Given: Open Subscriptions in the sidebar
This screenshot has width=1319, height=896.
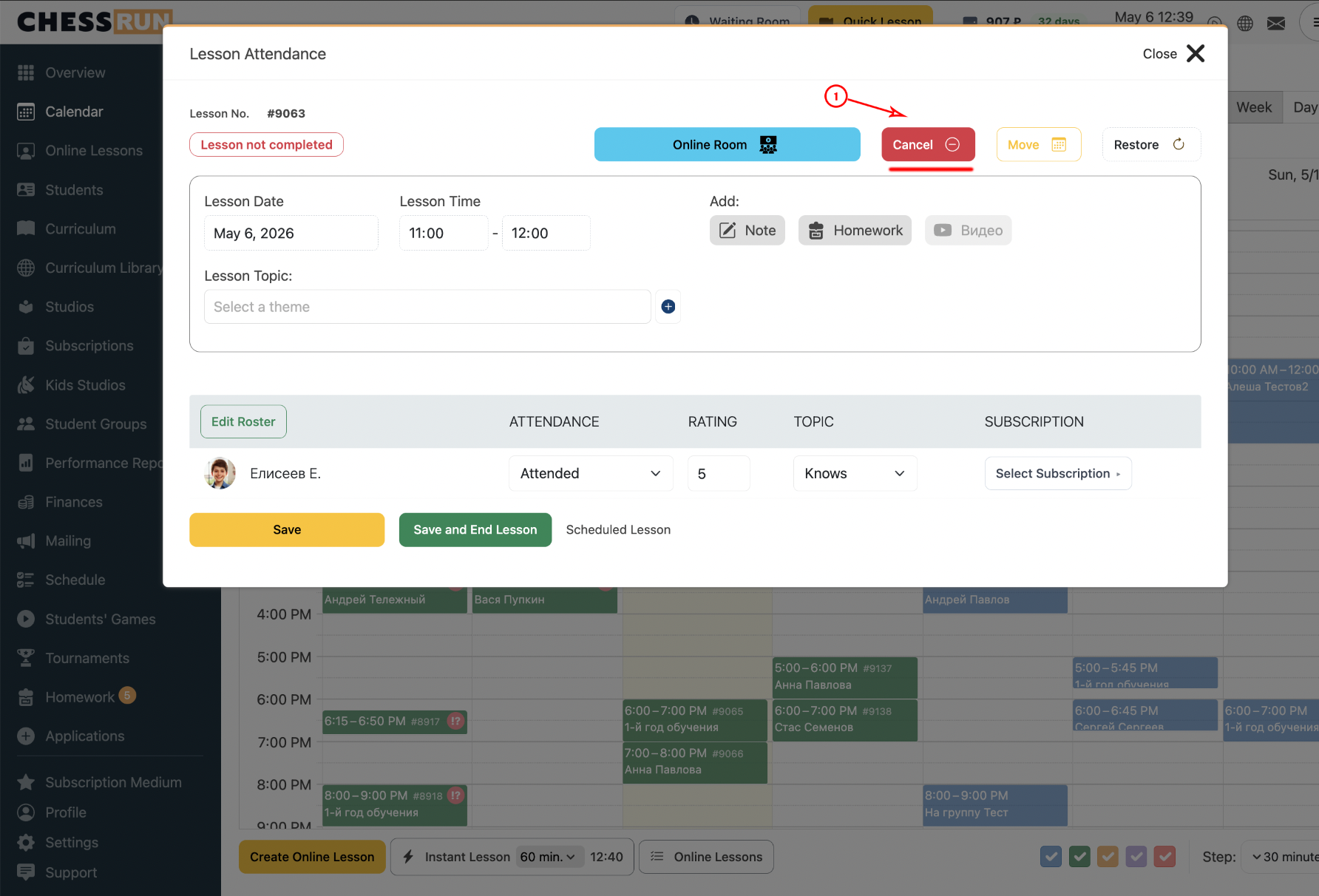Looking at the screenshot, I should [89, 346].
